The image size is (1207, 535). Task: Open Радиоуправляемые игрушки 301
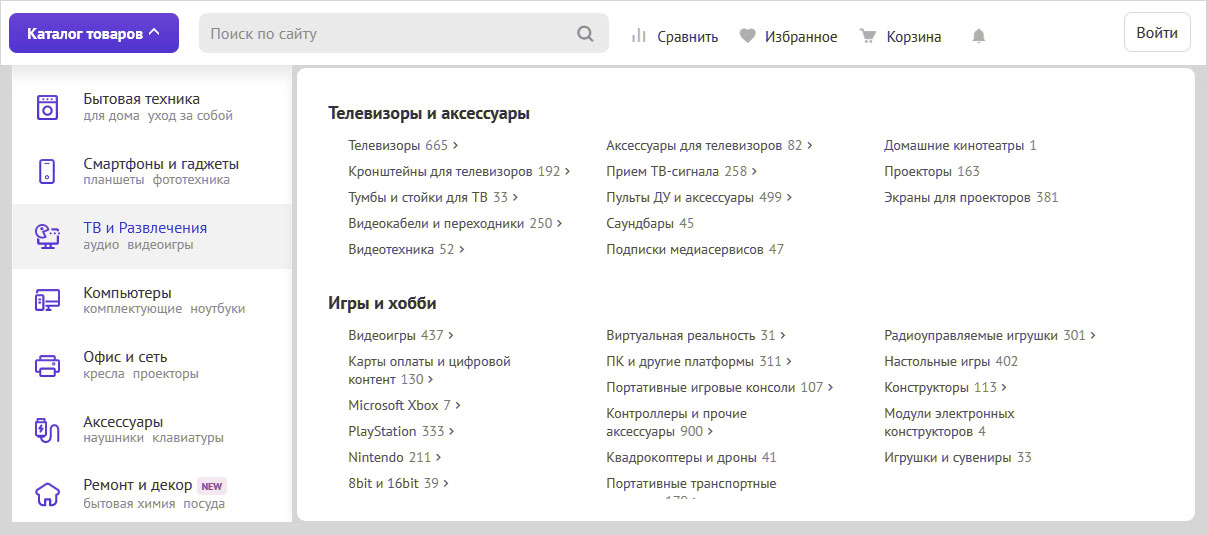[990, 335]
